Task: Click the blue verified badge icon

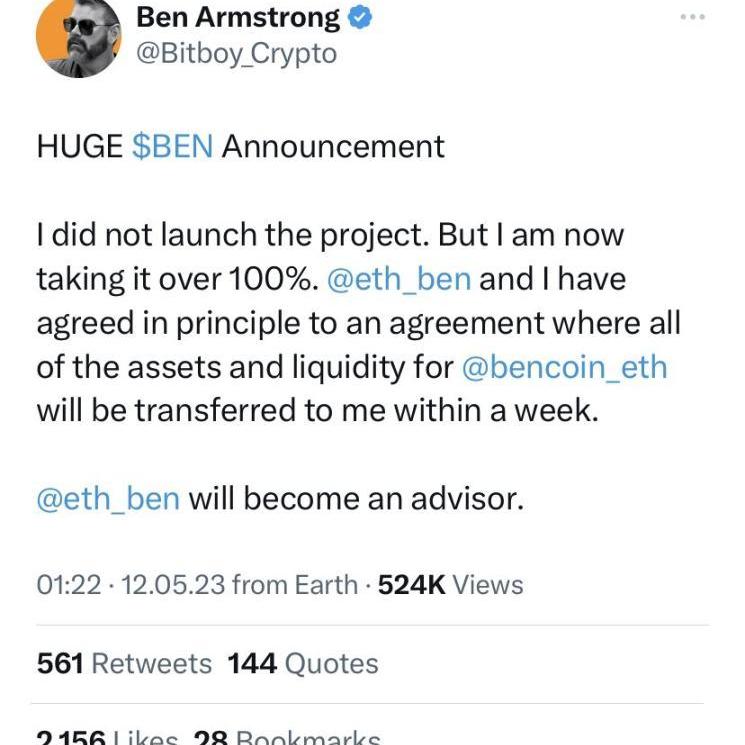Action: coord(357,16)
